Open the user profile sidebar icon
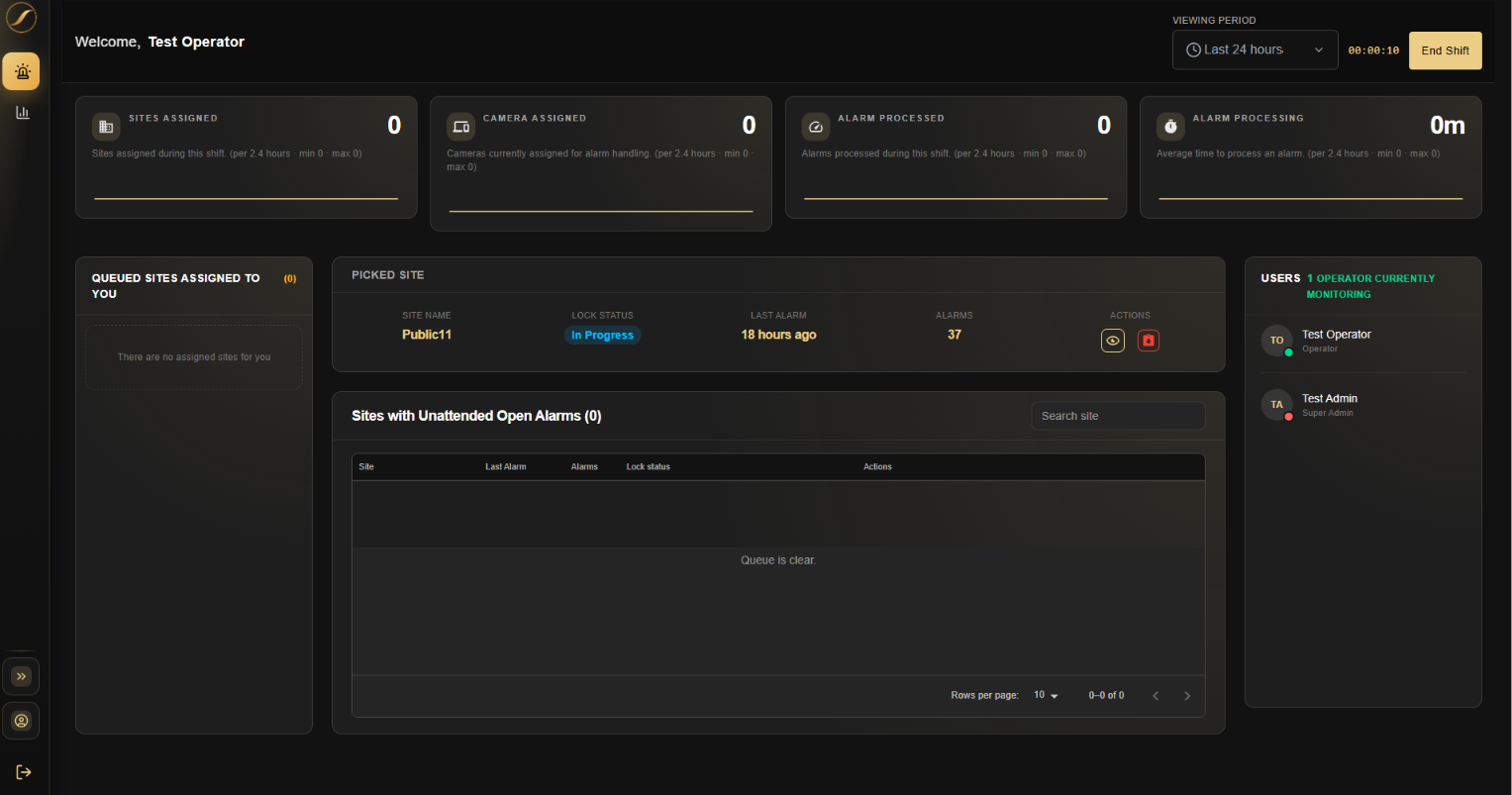 pyautogui.click(x=21, y=721)
